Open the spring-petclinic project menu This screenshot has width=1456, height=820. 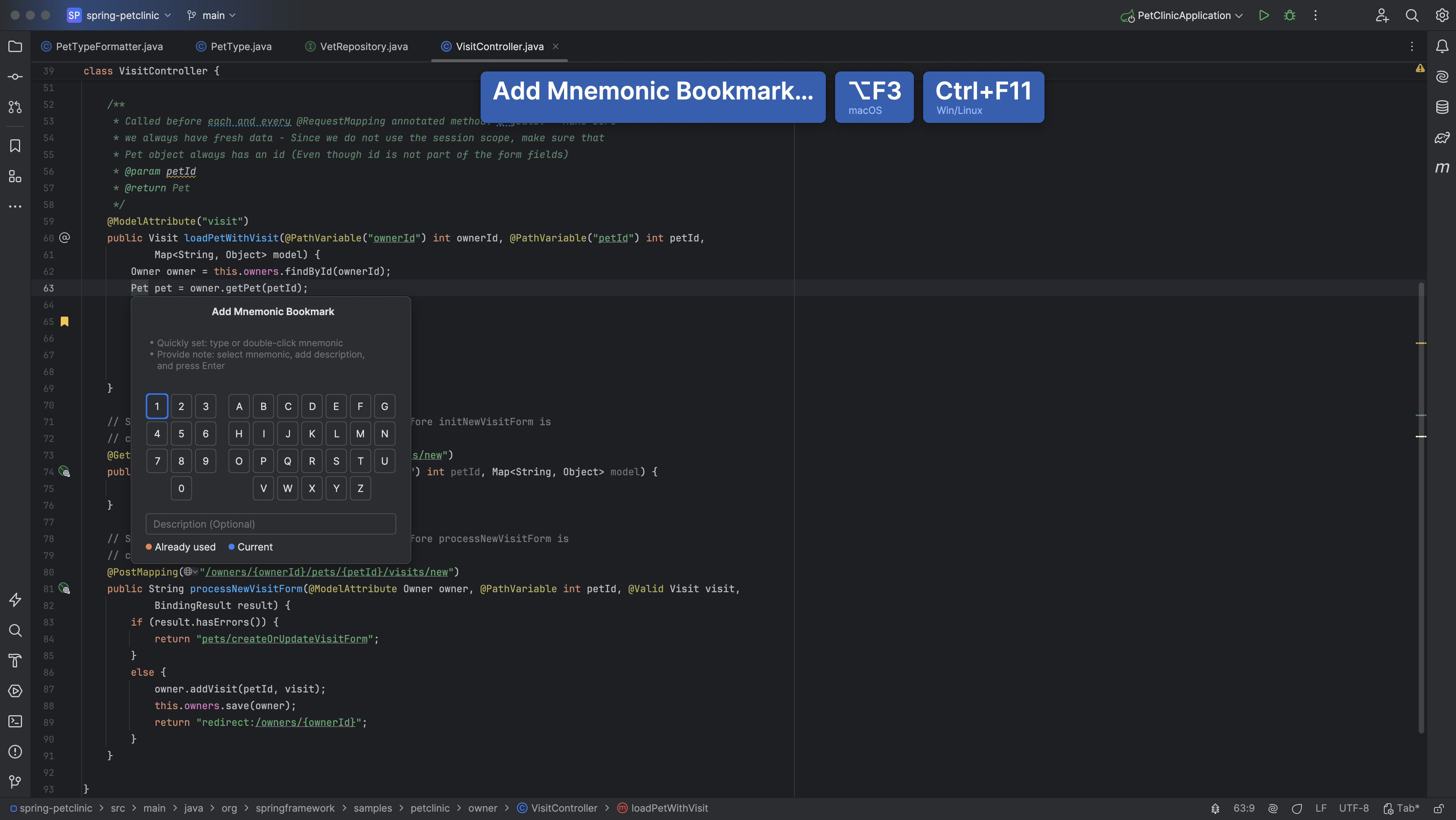118,15
